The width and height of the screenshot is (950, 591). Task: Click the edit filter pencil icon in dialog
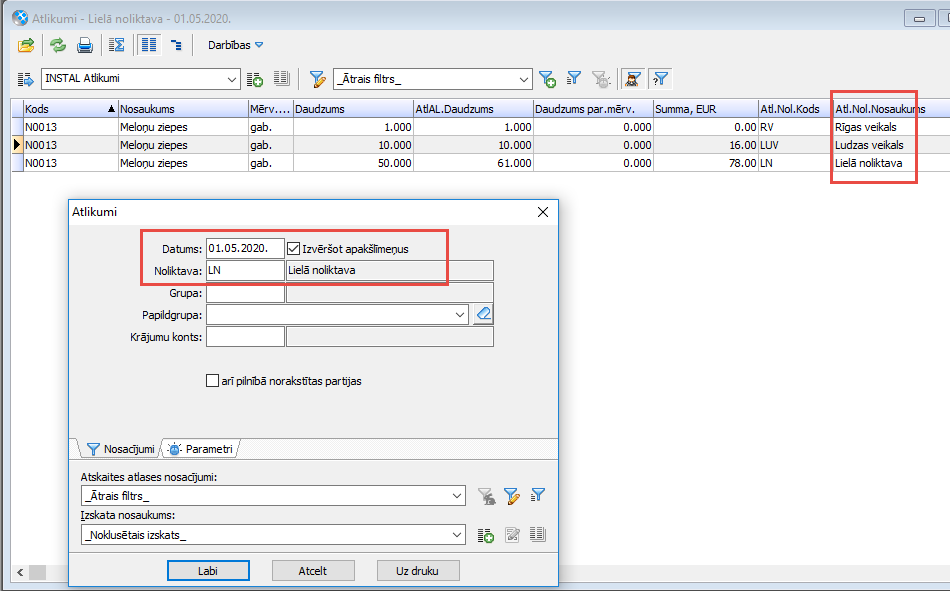click(x=511, y=495)
